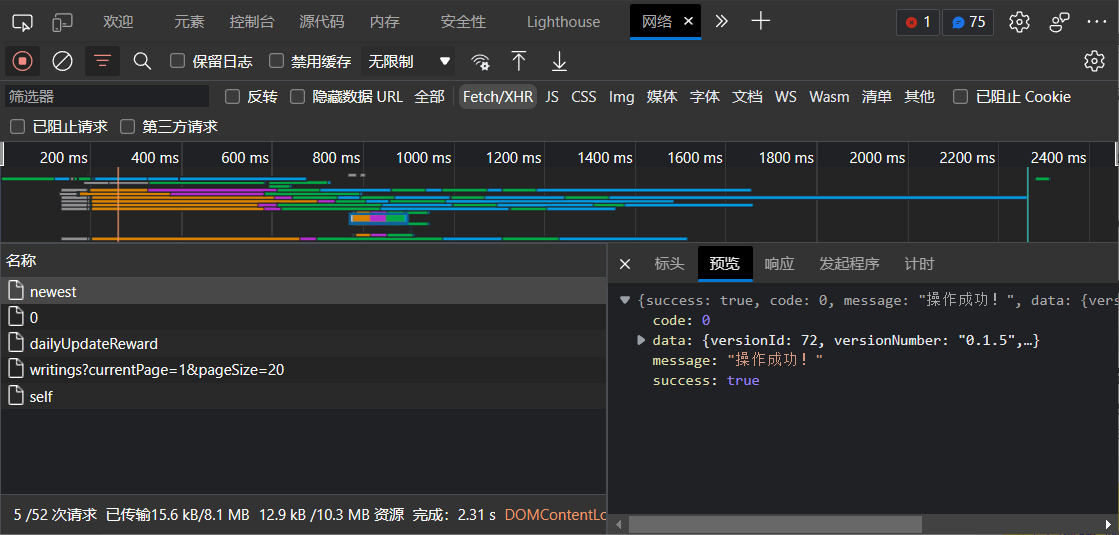
Task: Filter by CSS requests
Action: [584, 96]
